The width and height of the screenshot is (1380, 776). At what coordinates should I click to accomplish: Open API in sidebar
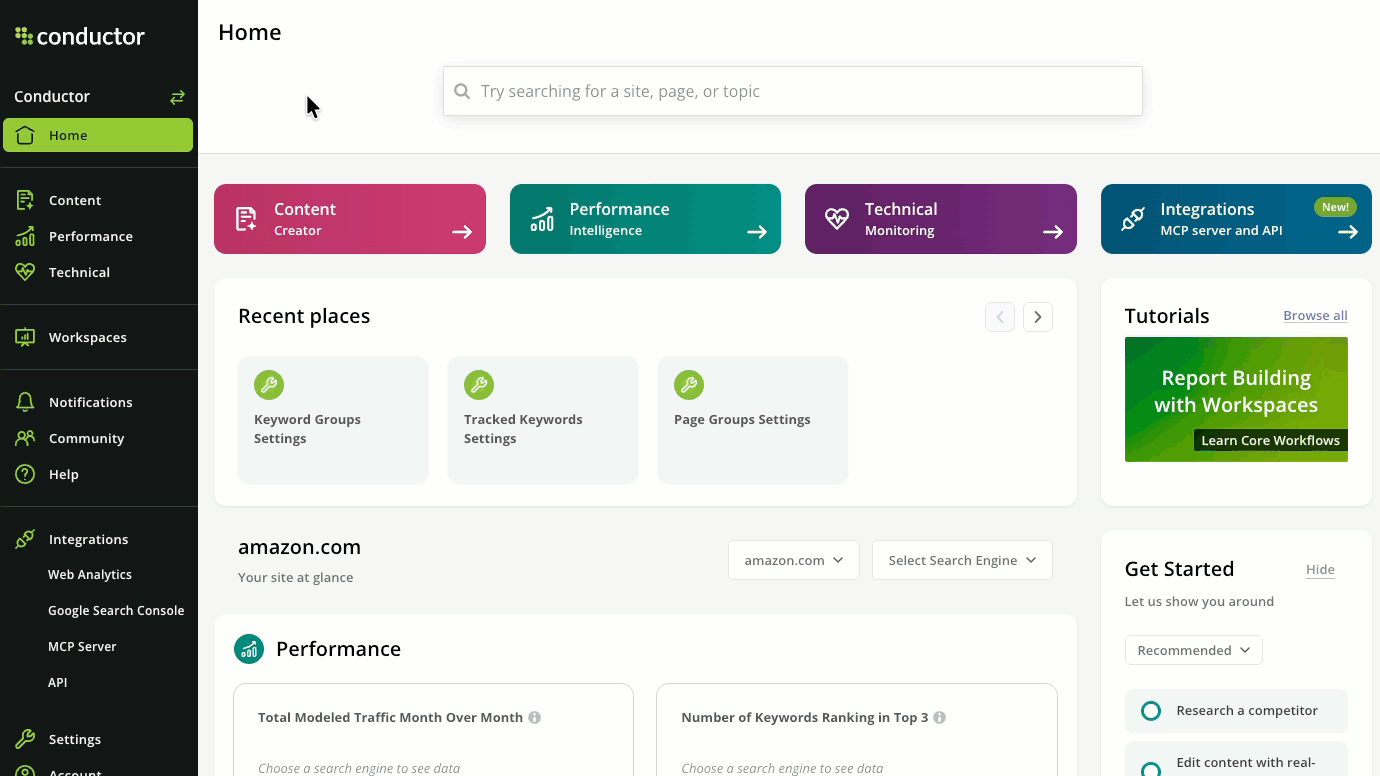[58, 683]
